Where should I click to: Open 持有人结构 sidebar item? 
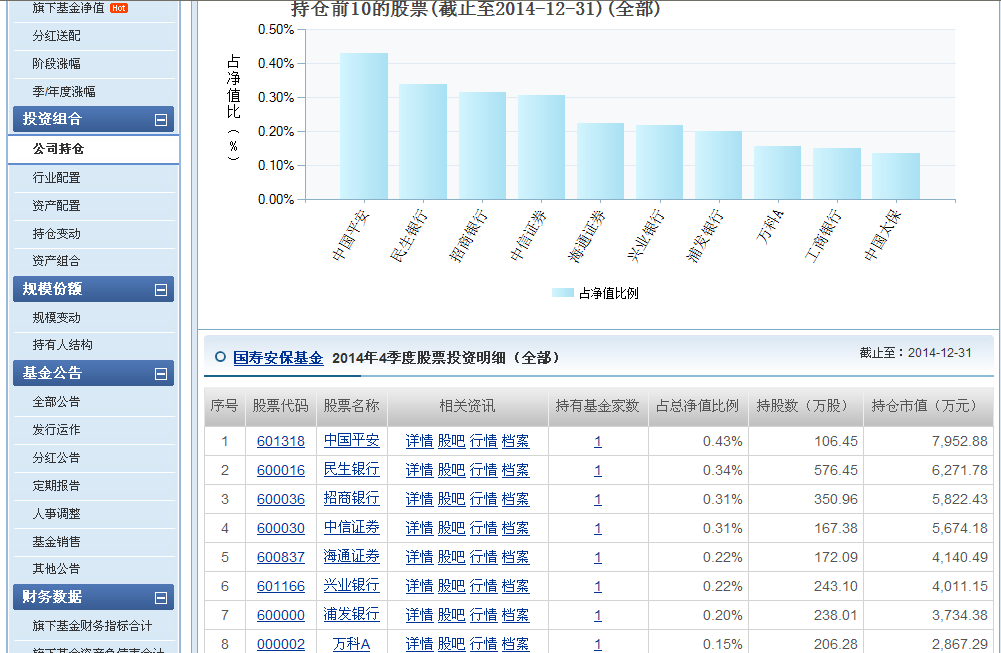pos(63,345)
